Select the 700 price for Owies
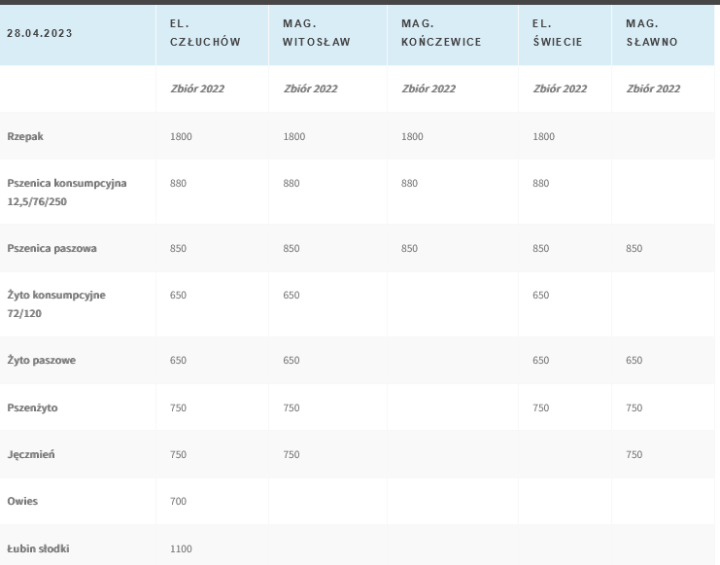The width and height of the screenshot is (720, 565). tap(179, 501)
